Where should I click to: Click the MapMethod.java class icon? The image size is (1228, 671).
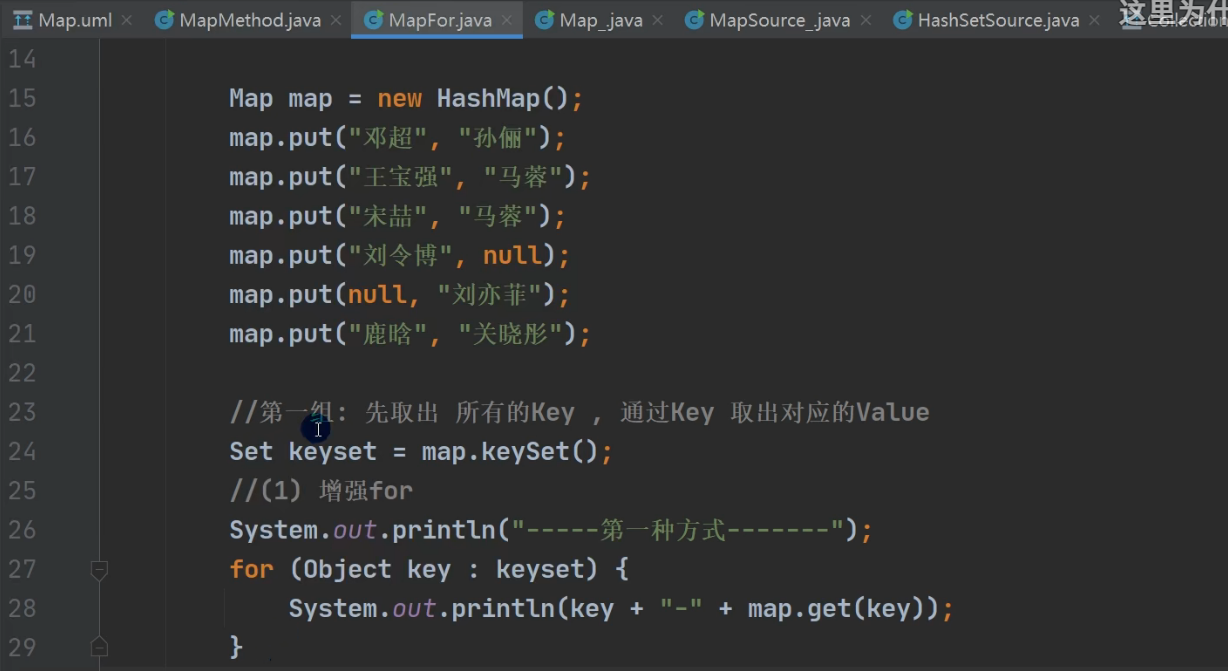point(164,20)
